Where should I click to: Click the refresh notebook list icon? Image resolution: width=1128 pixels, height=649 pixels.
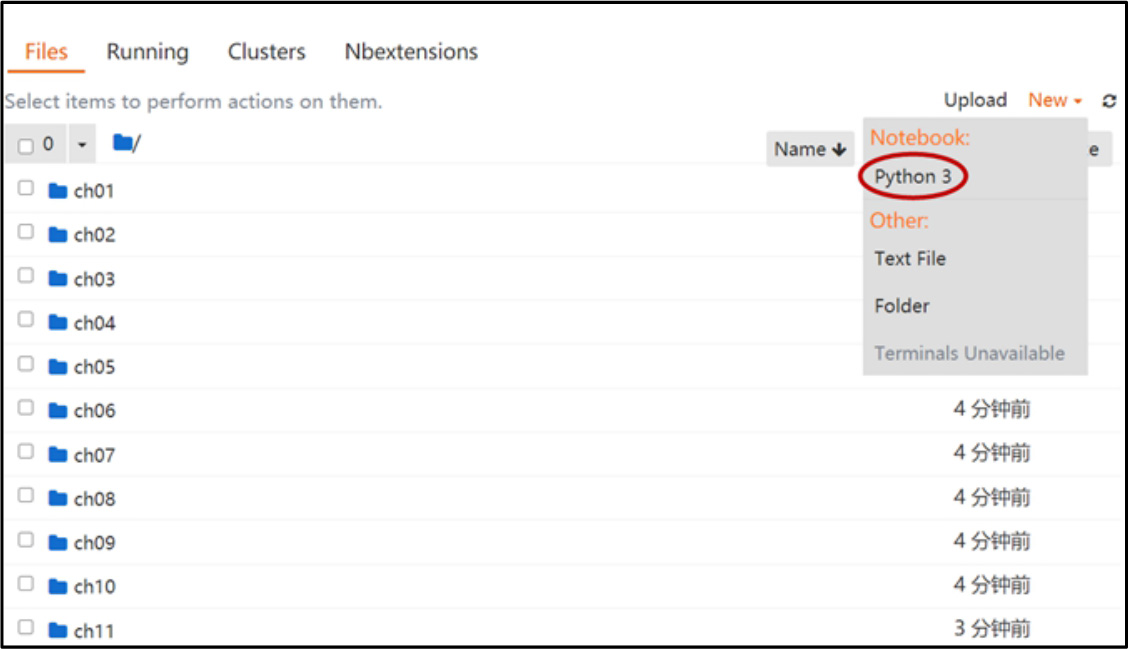tap(1109, 101)
